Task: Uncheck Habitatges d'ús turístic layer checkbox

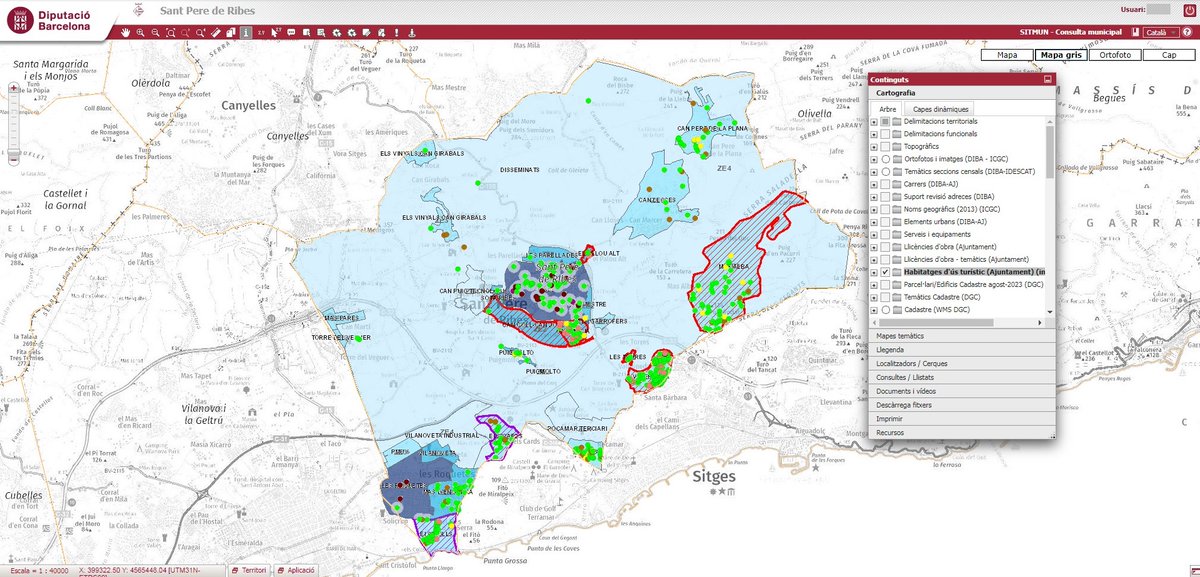Action: pos(886,272)
